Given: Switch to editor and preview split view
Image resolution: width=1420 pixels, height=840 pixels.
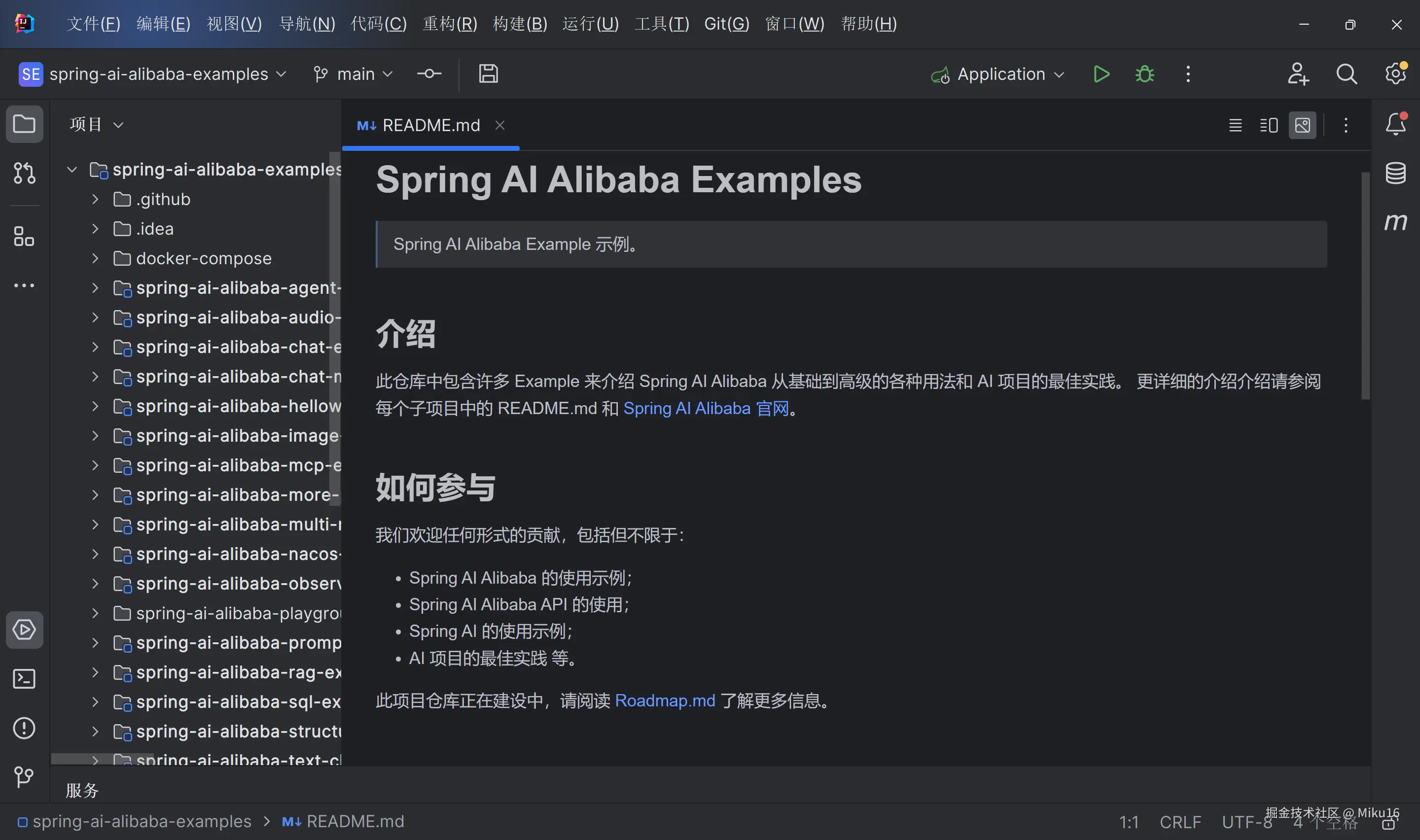Looking at the screenshot, I should coord(1268,125).
